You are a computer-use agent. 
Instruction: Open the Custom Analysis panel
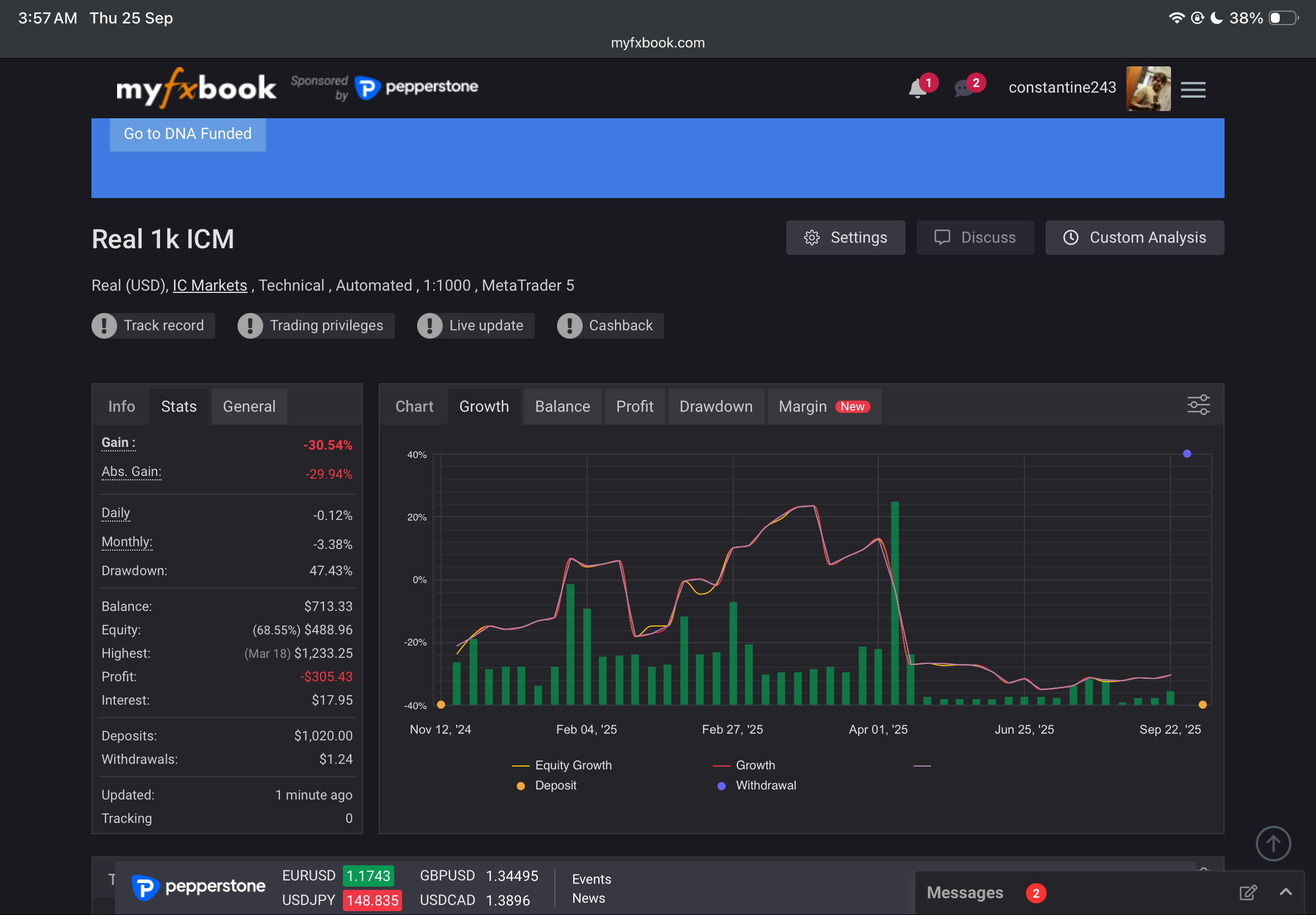pyautogui.click(x=1134, y=237)
